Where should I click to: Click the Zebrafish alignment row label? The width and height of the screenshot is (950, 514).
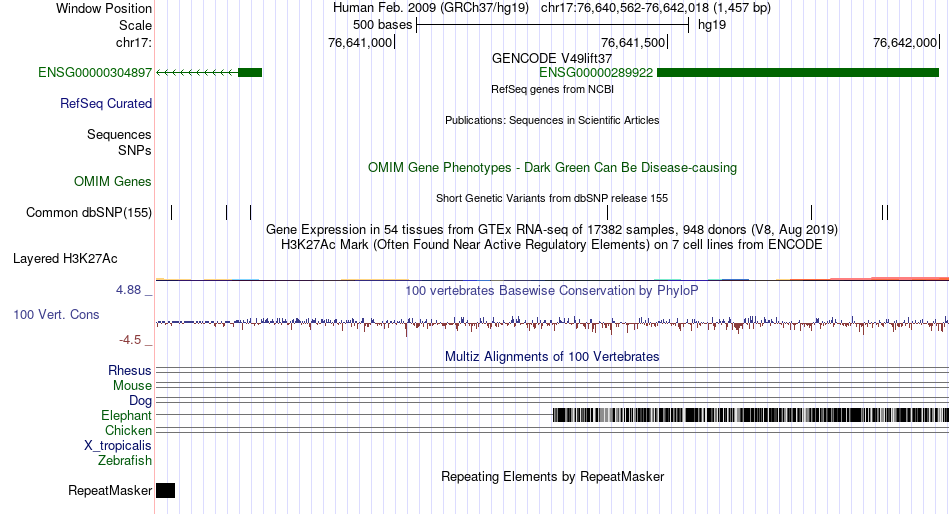click(125, 461)
